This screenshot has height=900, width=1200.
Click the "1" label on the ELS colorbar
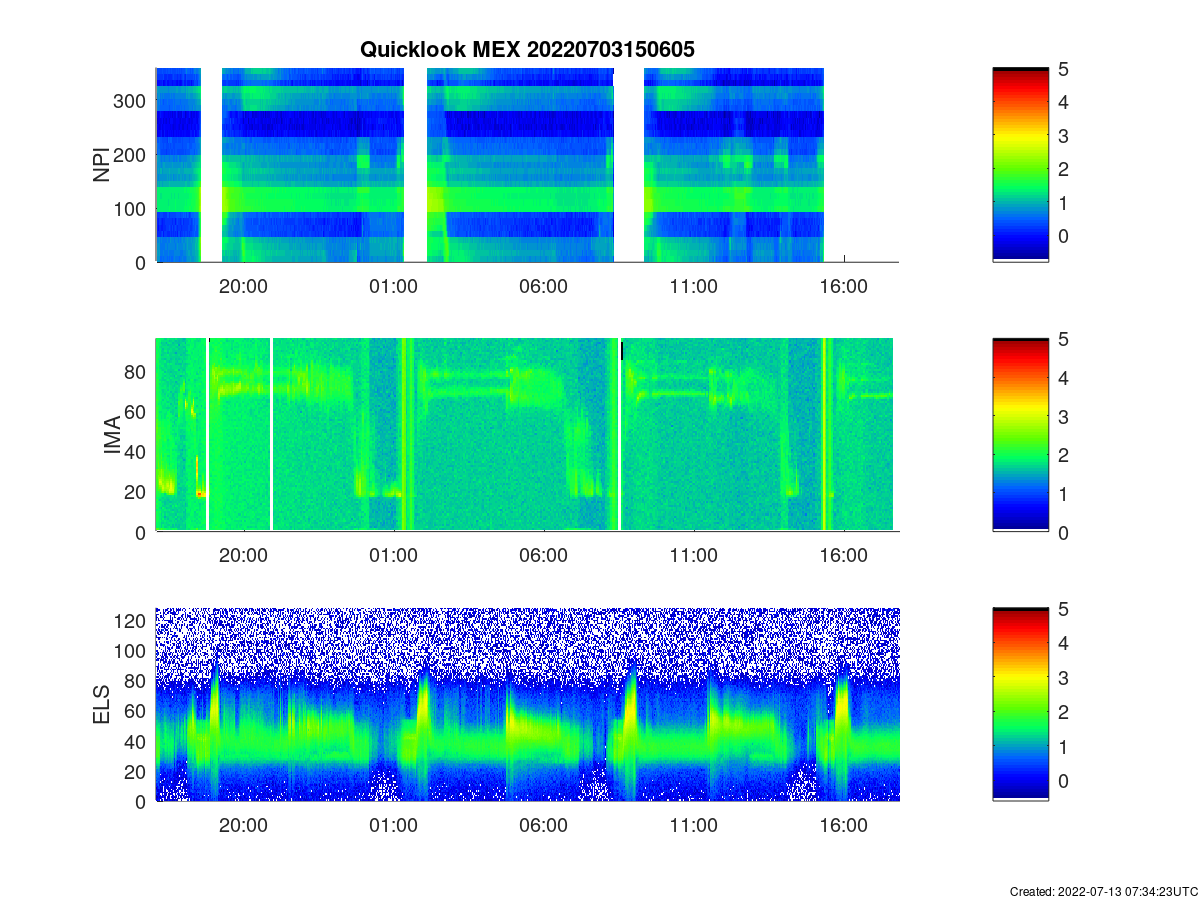click(x=1064, y=746)
